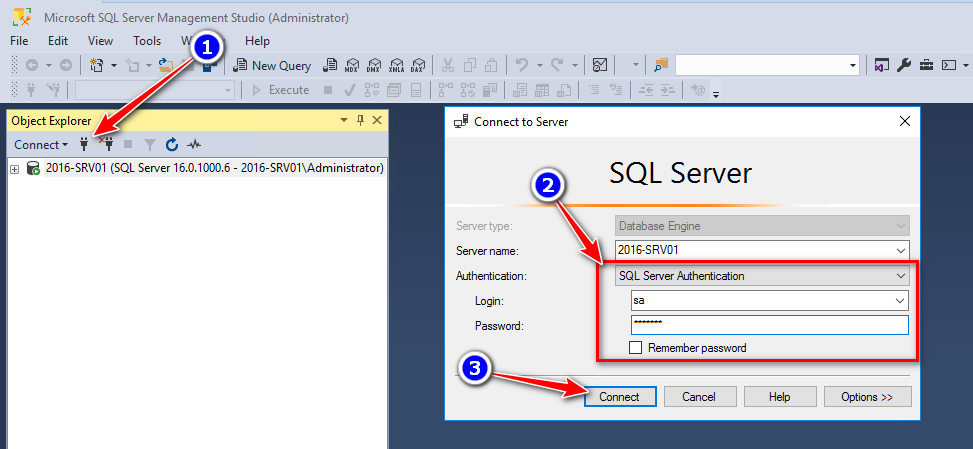The image size is (973, 449).
Task: Click the Open File folder icon
Action: (165, 64)
